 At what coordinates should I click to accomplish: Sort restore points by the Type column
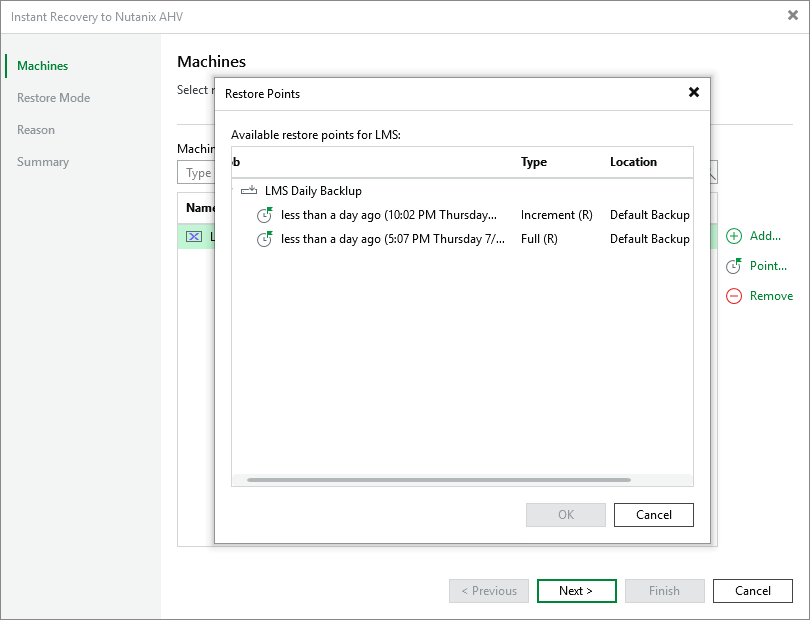point(533,162)
